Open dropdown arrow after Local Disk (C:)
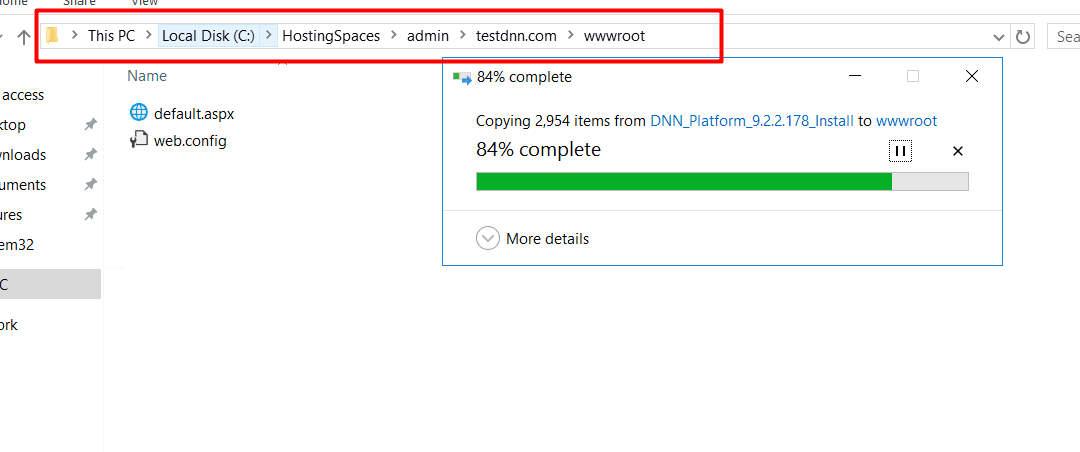The image size is (1080, 452). (x=269, y=37)
